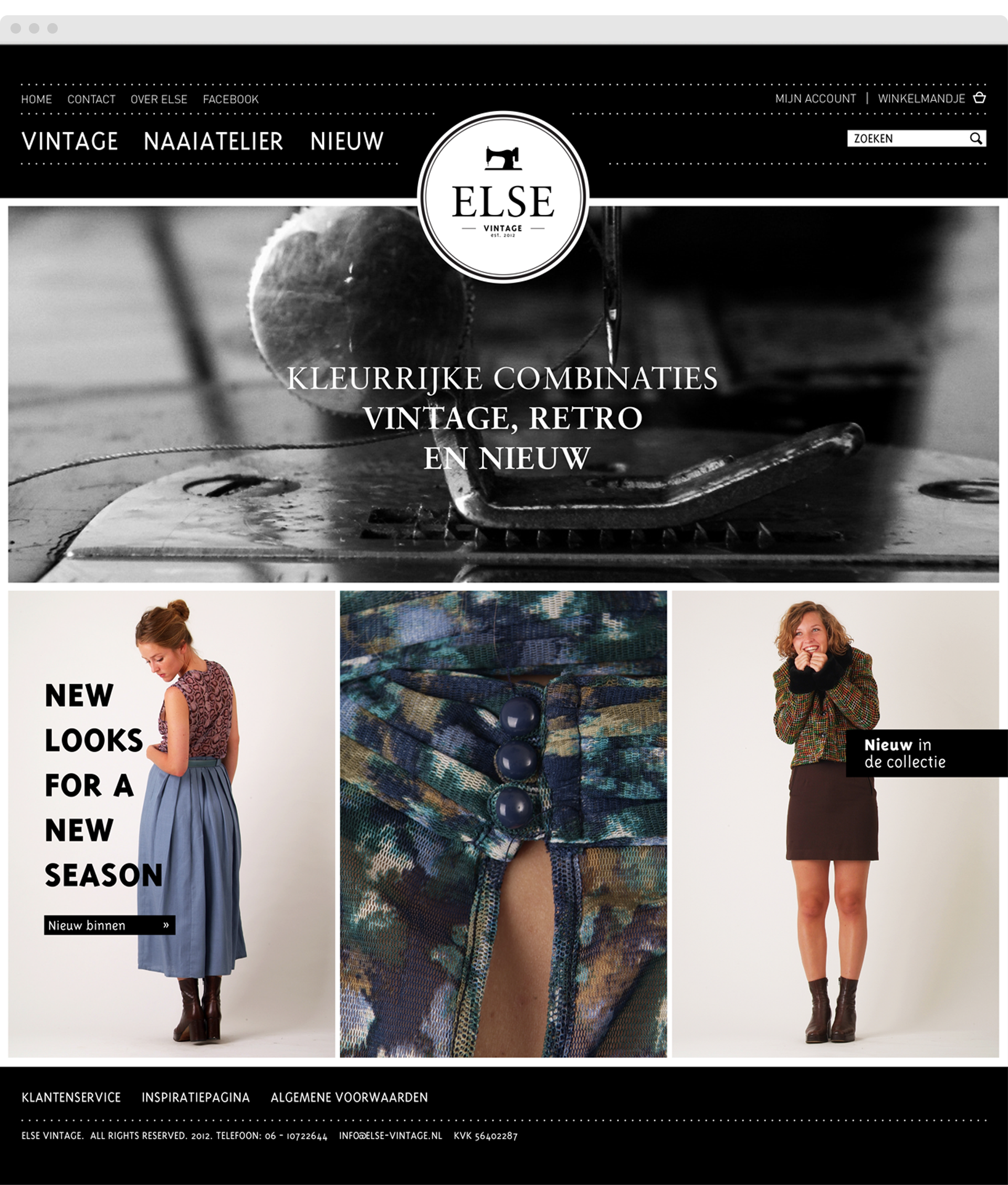Image resolution: width=1008 pixels, height=1185 pixels.
Task: Click the Nieuw binnen button
Action: pyautogui.click(x=110, y=925)
